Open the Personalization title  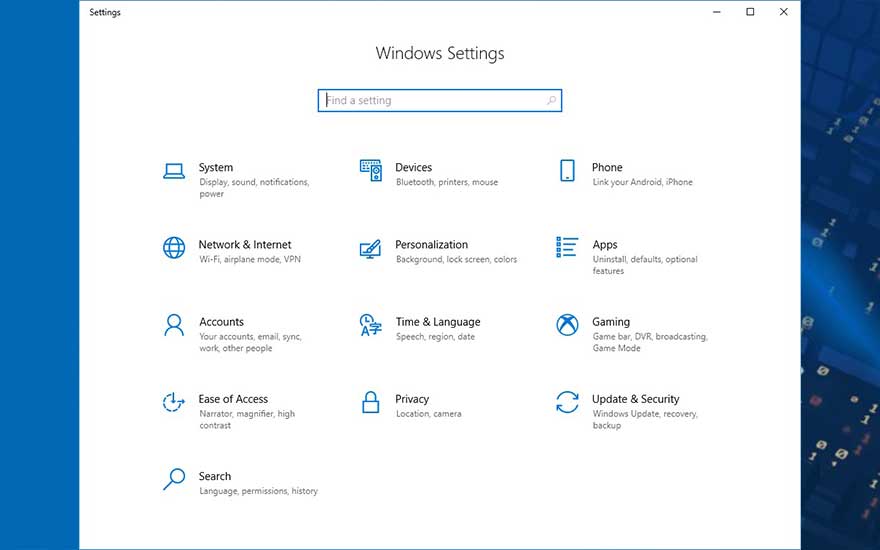pos(432,245)
